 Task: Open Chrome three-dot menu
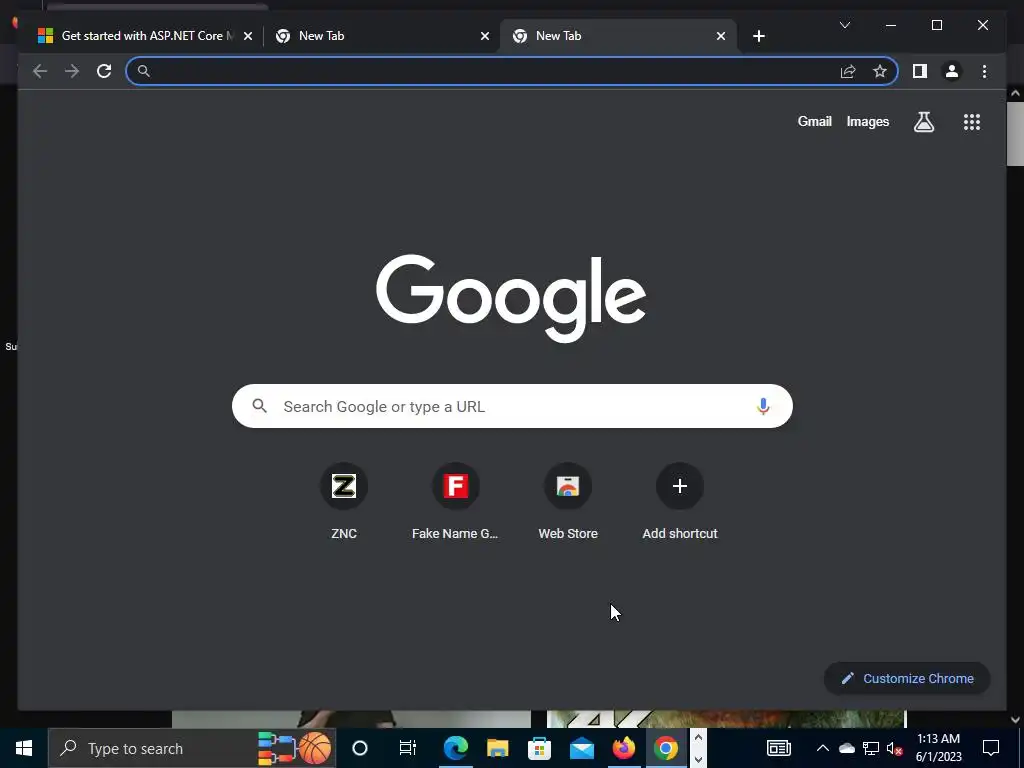coord(984,71)
